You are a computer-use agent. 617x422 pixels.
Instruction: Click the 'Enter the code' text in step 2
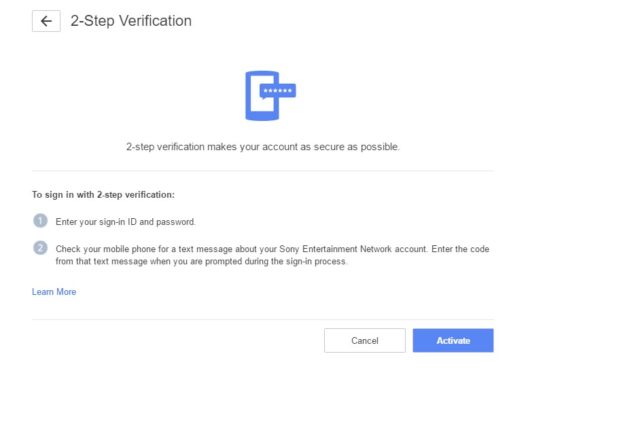click(461, 248)
